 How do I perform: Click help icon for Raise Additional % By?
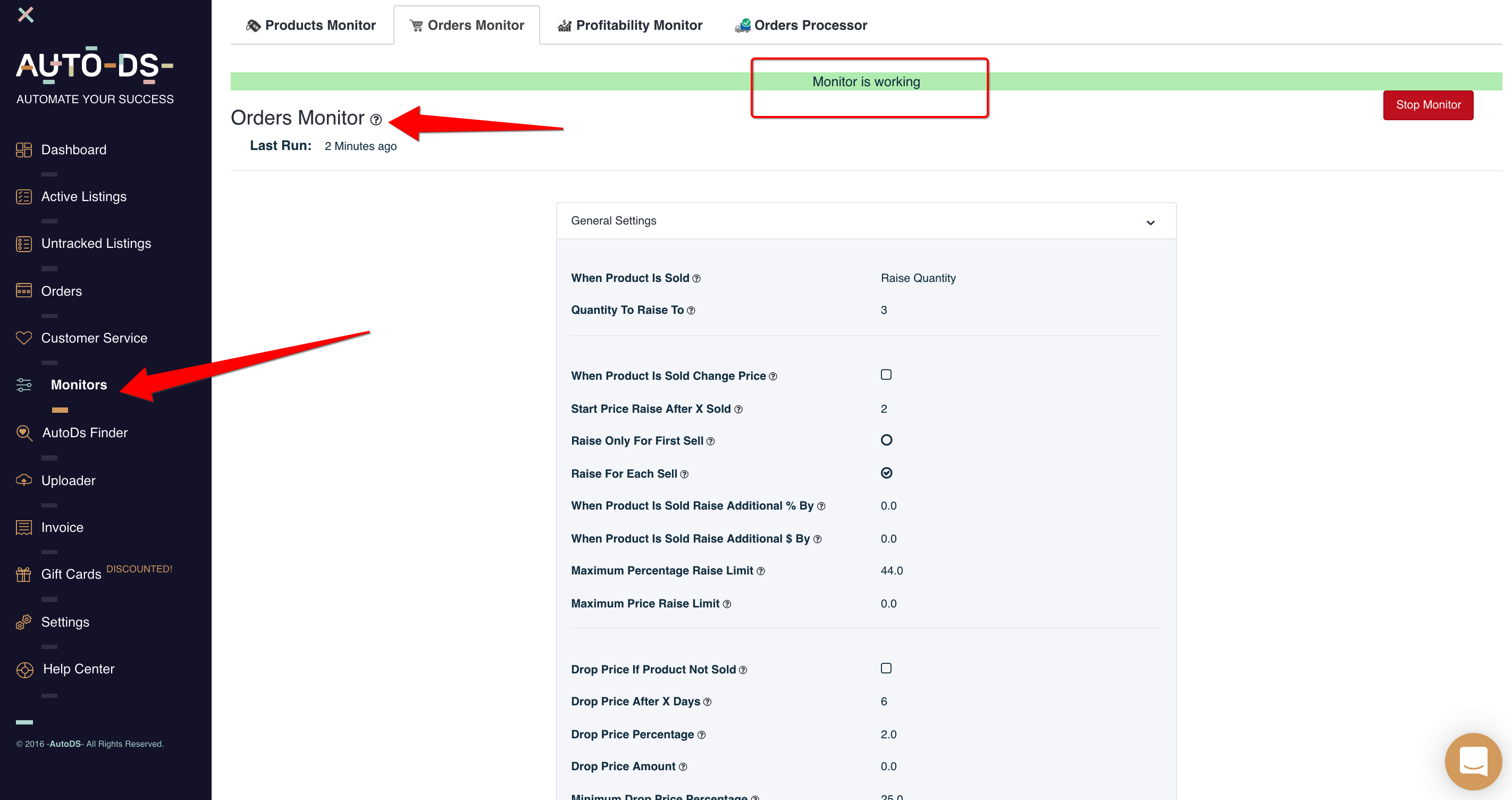coord(821,507)
